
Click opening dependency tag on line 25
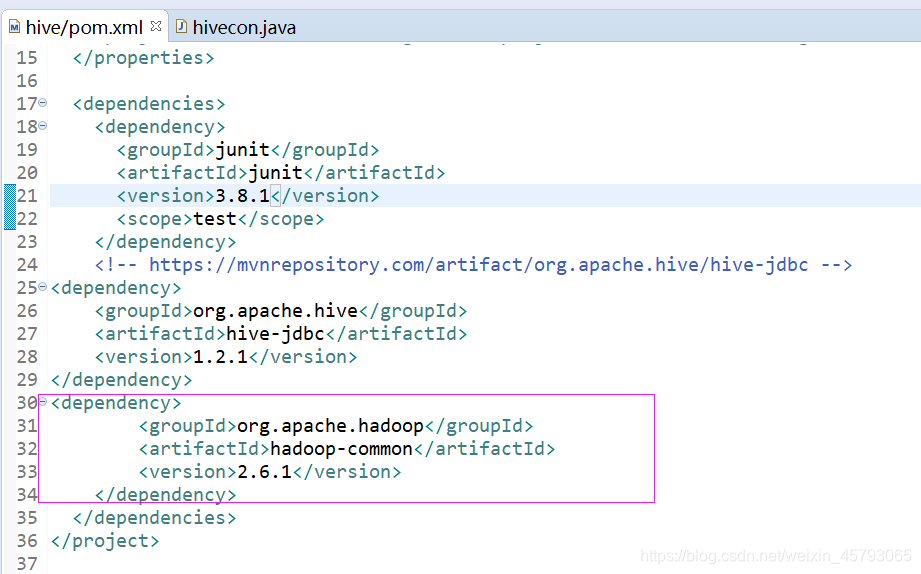tap(116, 287)
